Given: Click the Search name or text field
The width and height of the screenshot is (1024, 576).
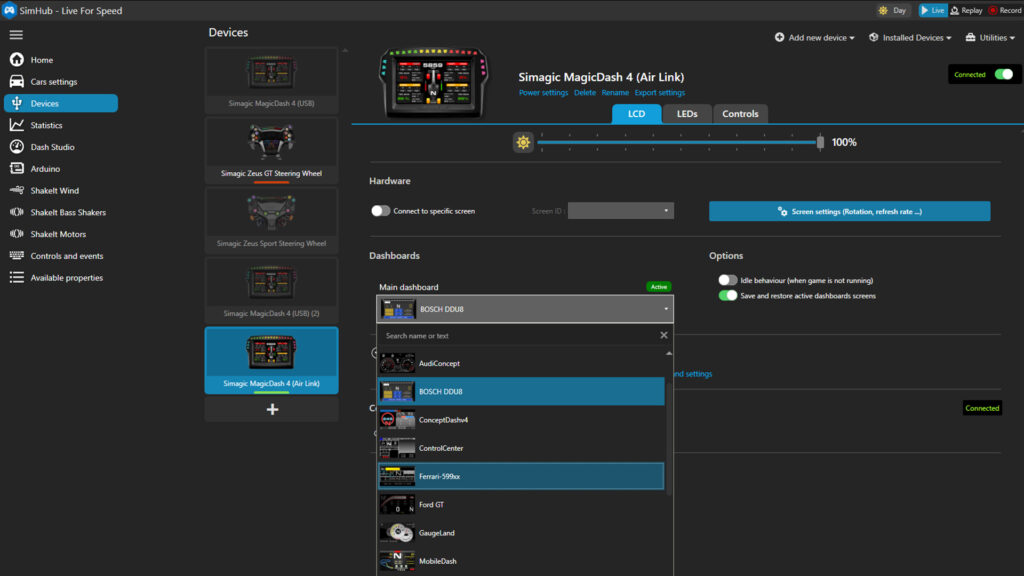Looking at the screenshot, I should [x=519, y=336].
